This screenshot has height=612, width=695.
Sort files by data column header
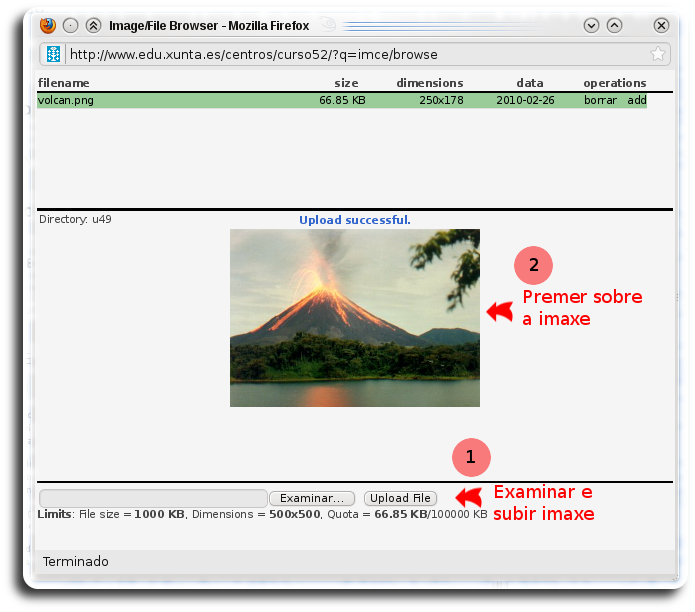click(x=530, y=83)
